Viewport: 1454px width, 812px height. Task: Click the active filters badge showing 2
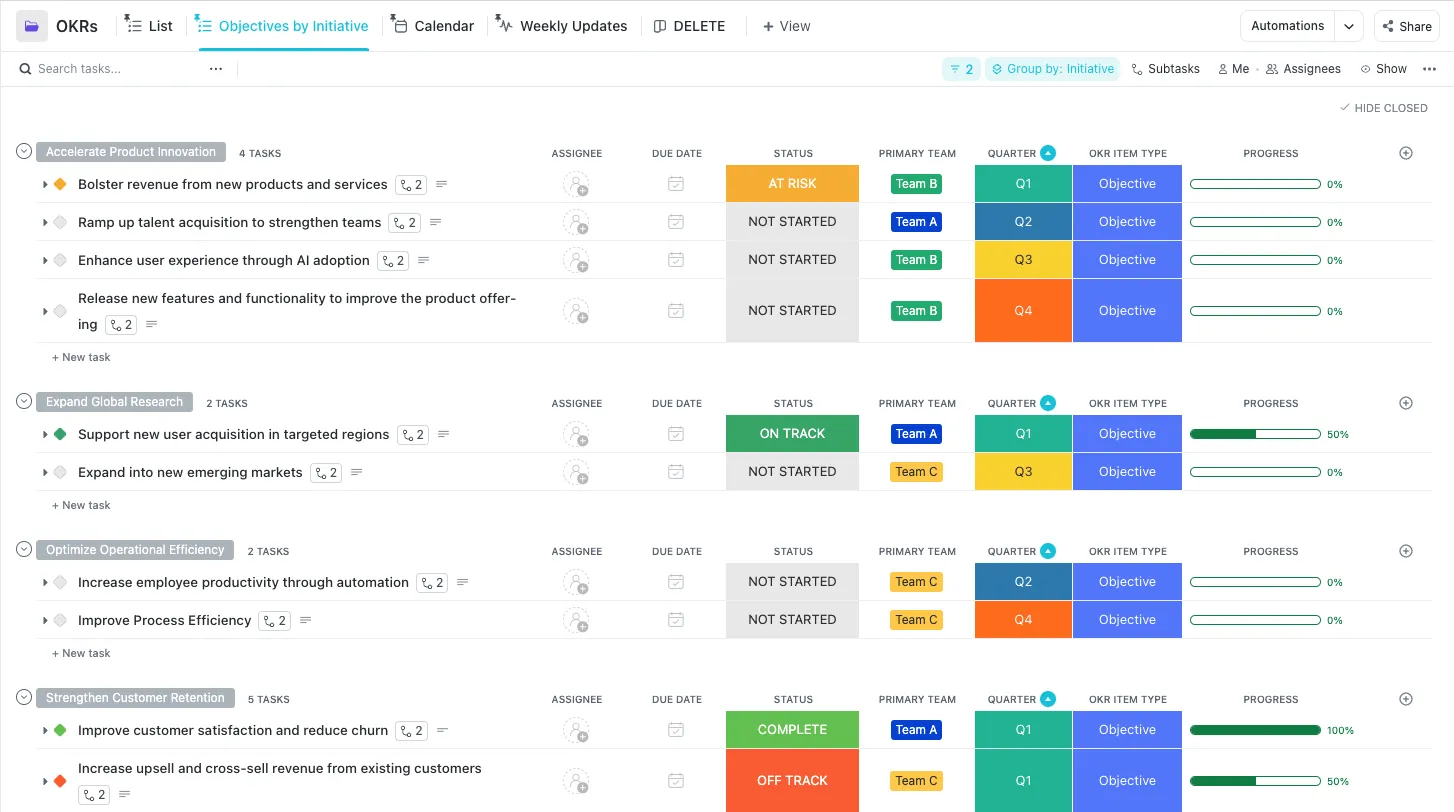click(x=961, y=69)
